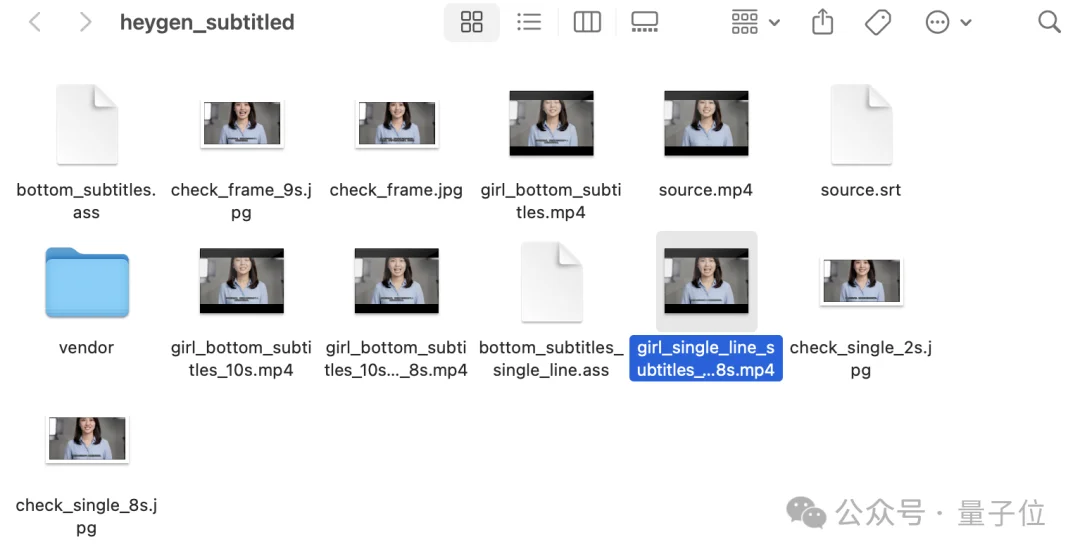The image size is (1080, 556).
Task: Click the vendor folder name
Action: tap(87, 348)
